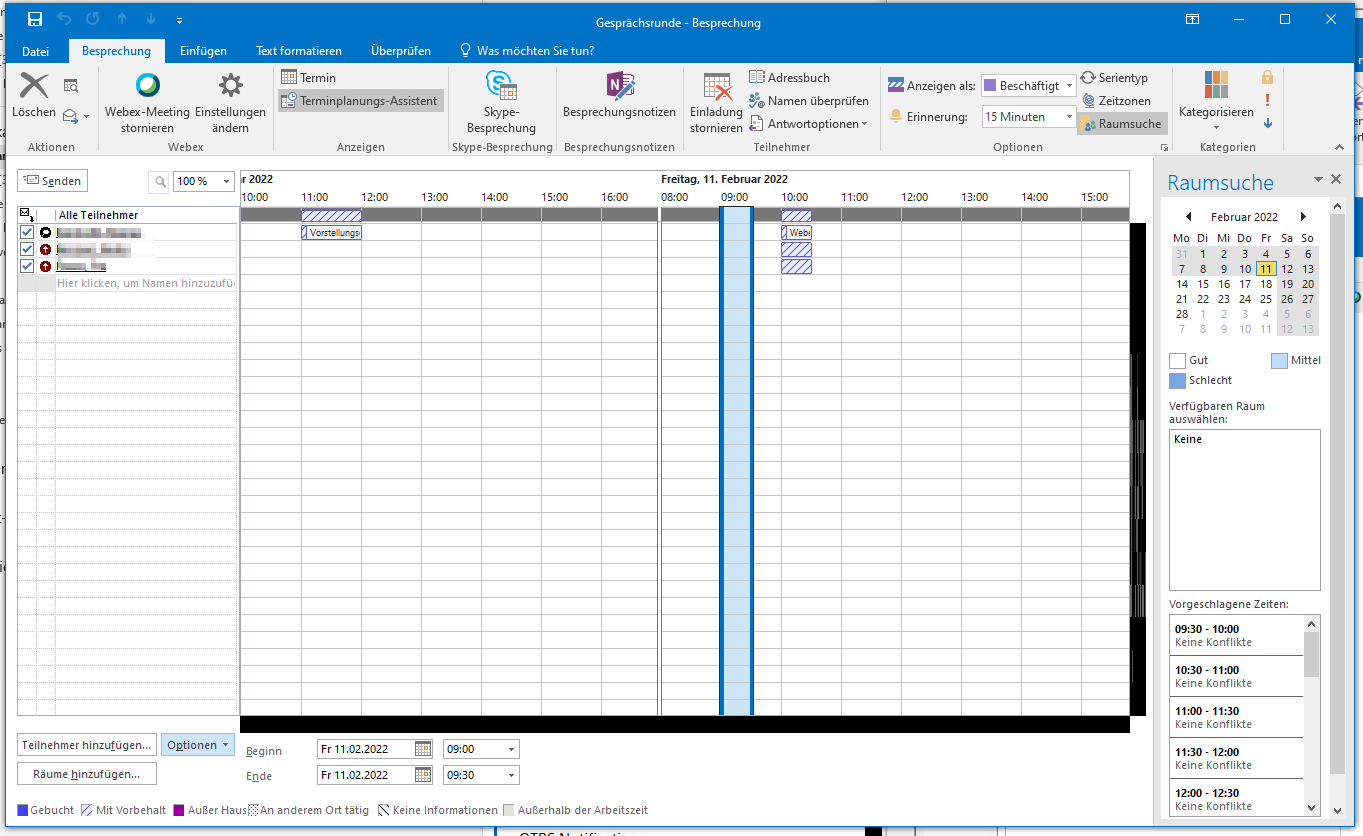Go to next month in Raumsuche calendar
The width and height of the screenshot is (1363, 836).
click(1303, 217)
